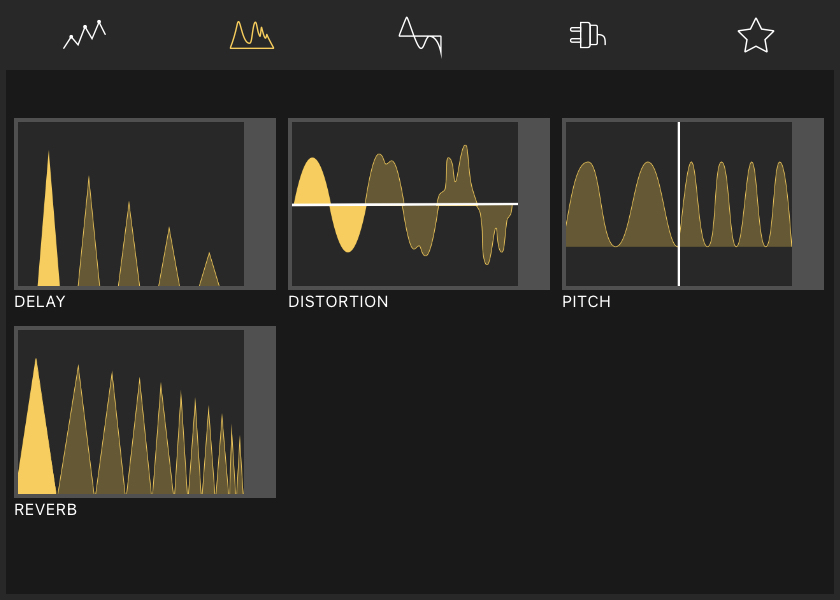Switch to the sine-saw oscillator waveform icon
The height and width of the screenshot is (600, 840).
coord(420,35)
